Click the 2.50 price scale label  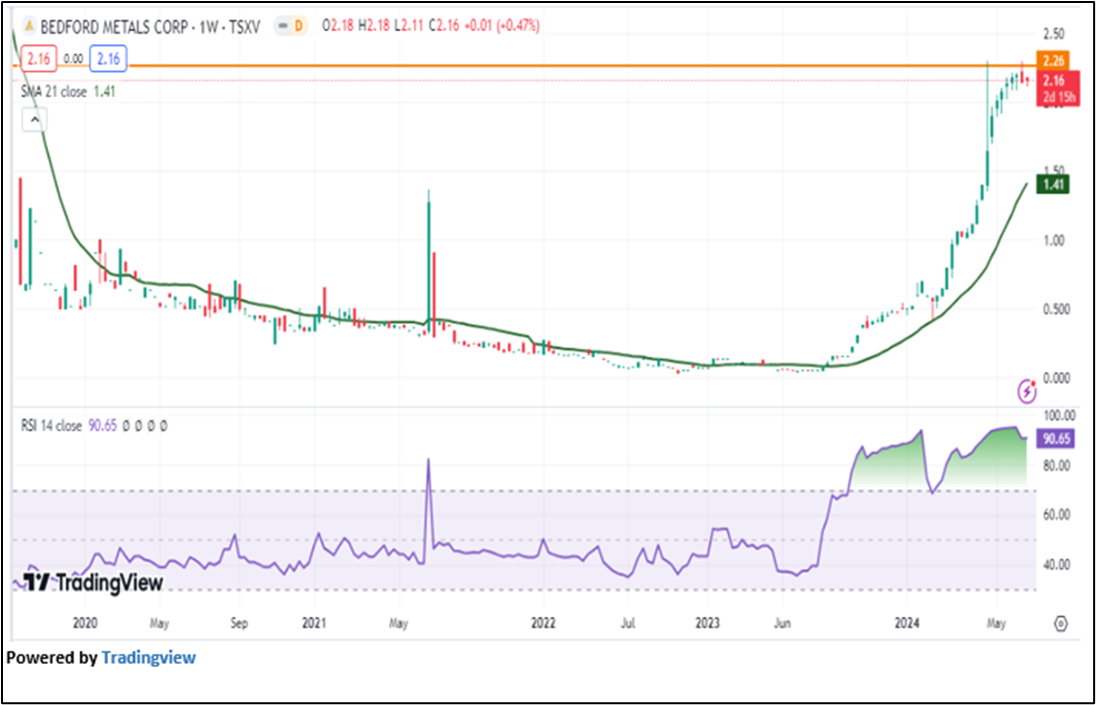1053,34
